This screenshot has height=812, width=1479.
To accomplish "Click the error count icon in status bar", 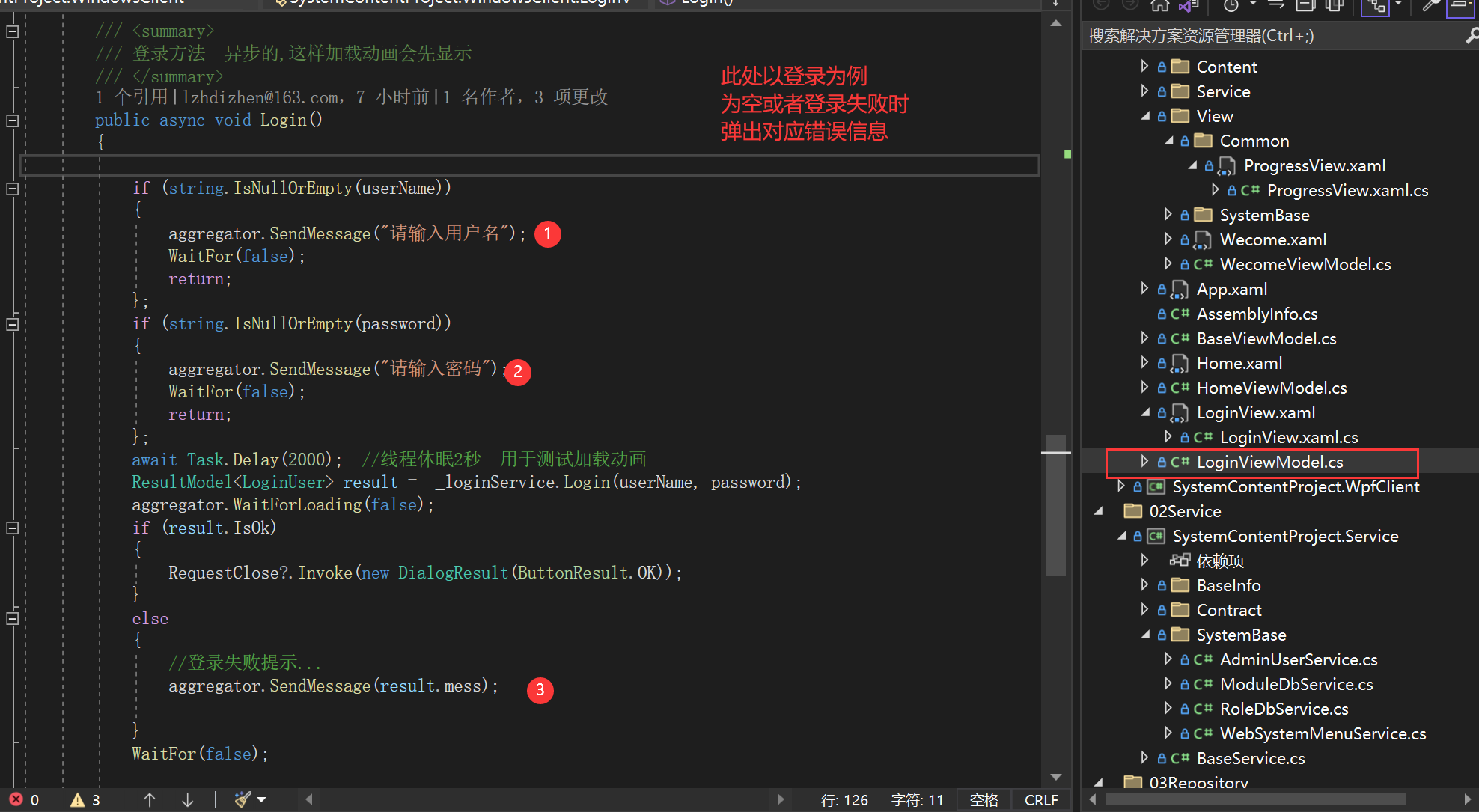I will click(x=16, y=799).
